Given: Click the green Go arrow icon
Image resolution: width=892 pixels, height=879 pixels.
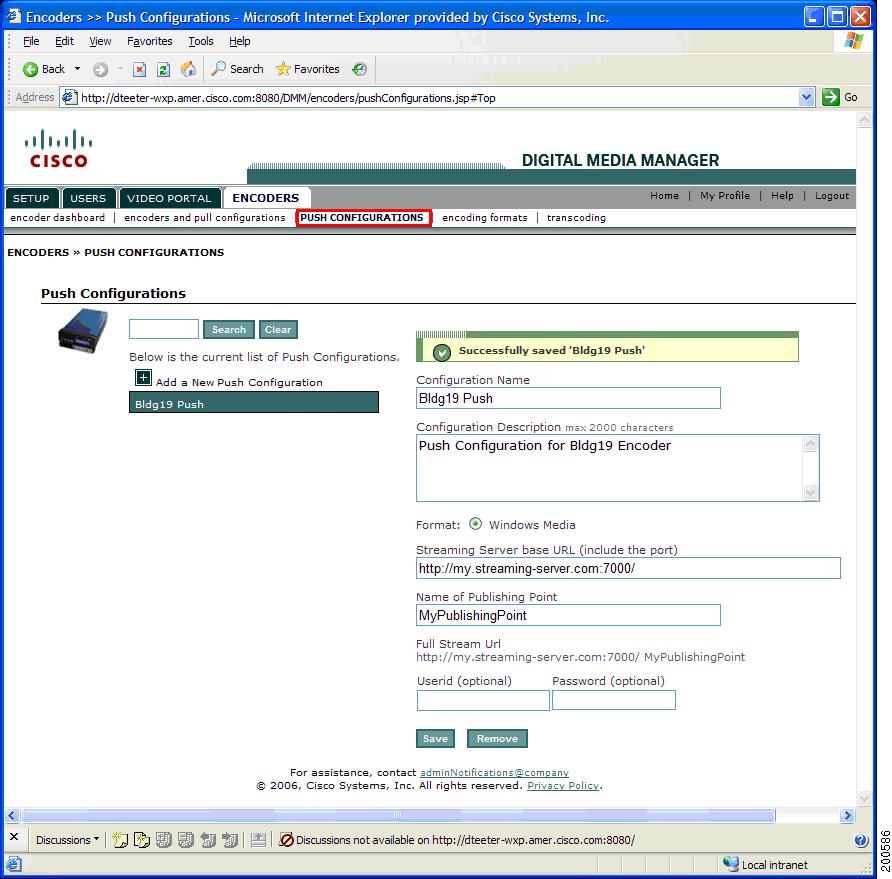Looking at the screenshot, I should pyautogui.click(x=829, y=97).
